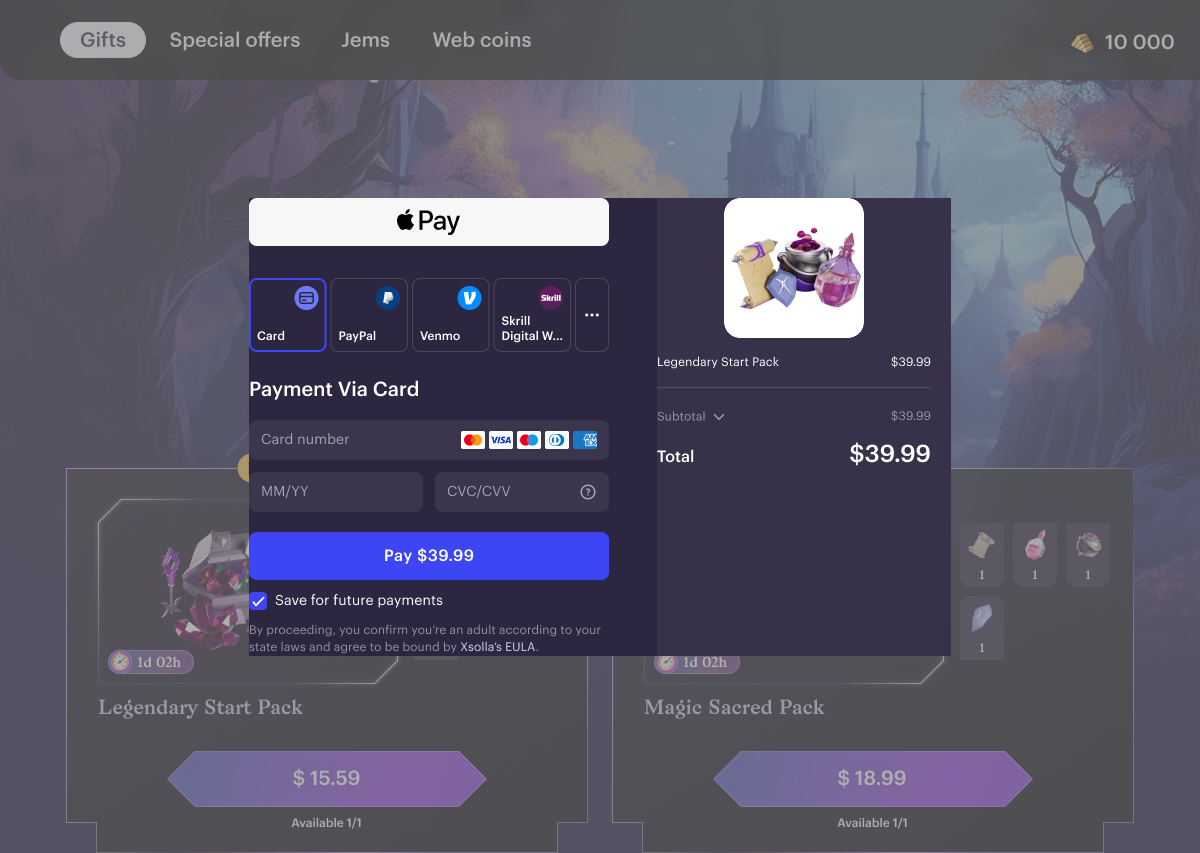Open the Xsolla's EULA link

coord(498,647)
